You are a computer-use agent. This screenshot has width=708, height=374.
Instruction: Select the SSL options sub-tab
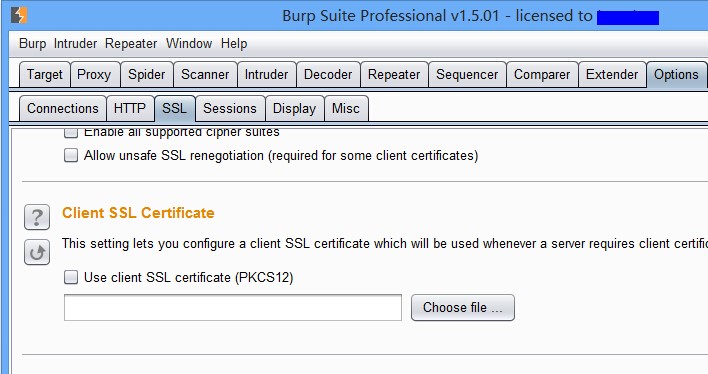tap(175, 108)
